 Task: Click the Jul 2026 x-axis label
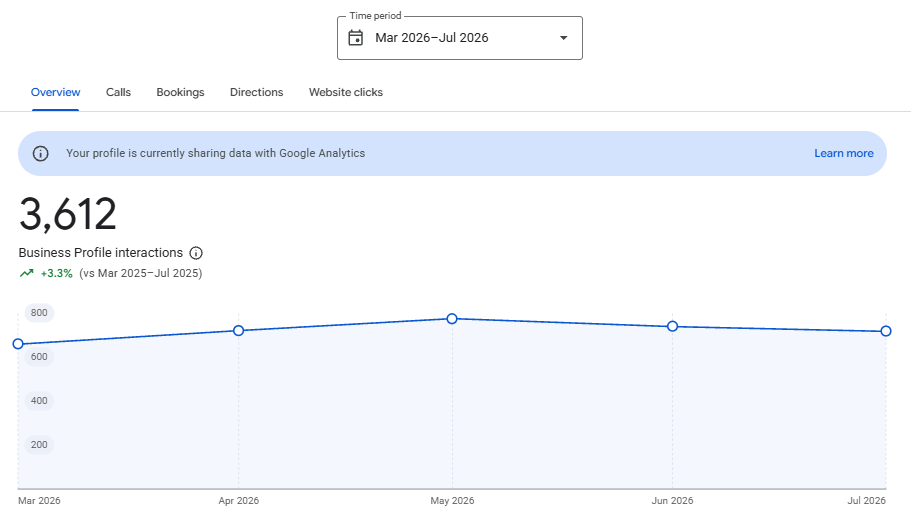866,501
